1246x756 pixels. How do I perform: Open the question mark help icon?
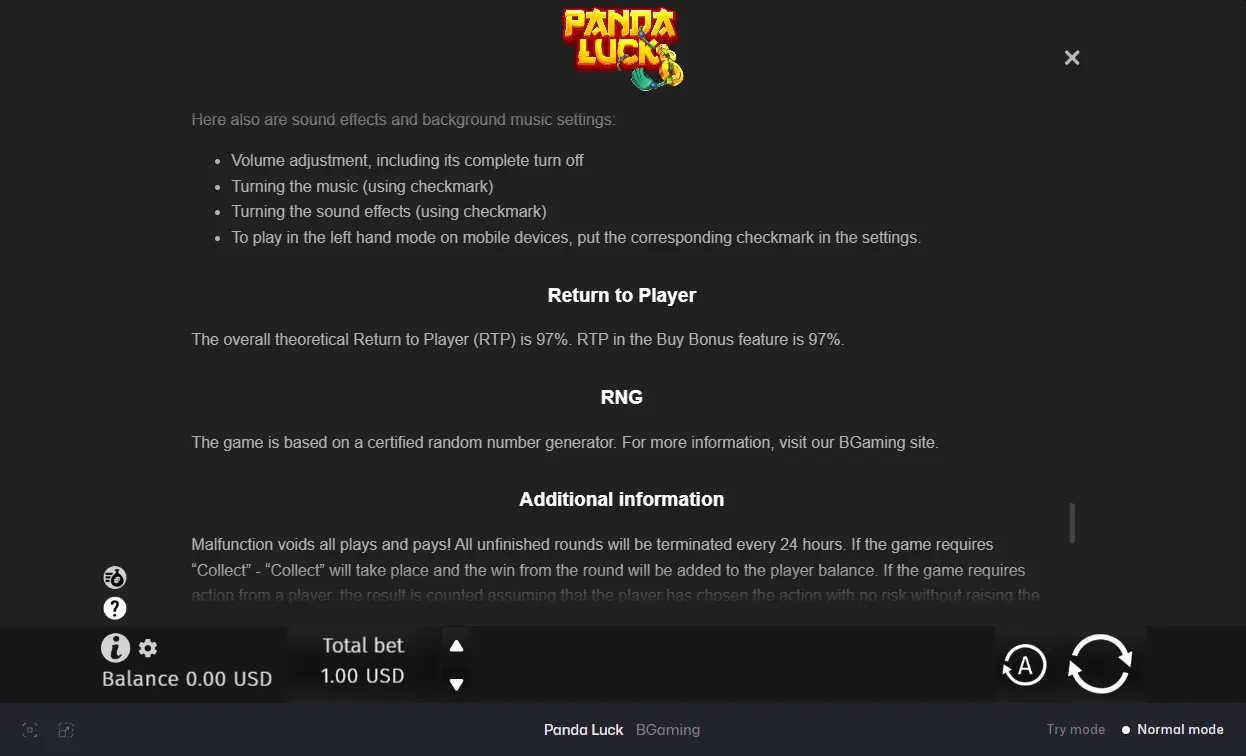click(115, 608)
